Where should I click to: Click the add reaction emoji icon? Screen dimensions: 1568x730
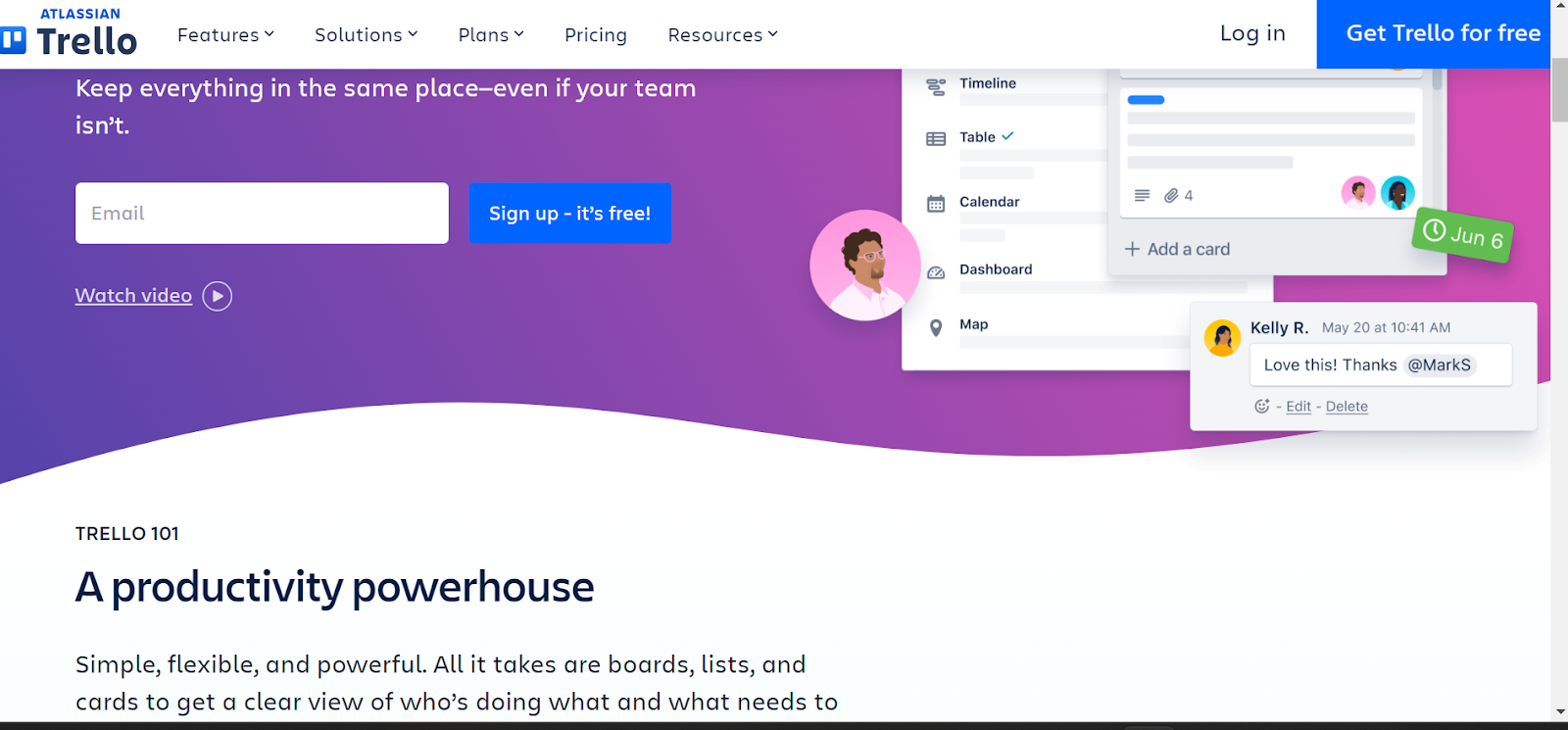tap(1262, 406)
